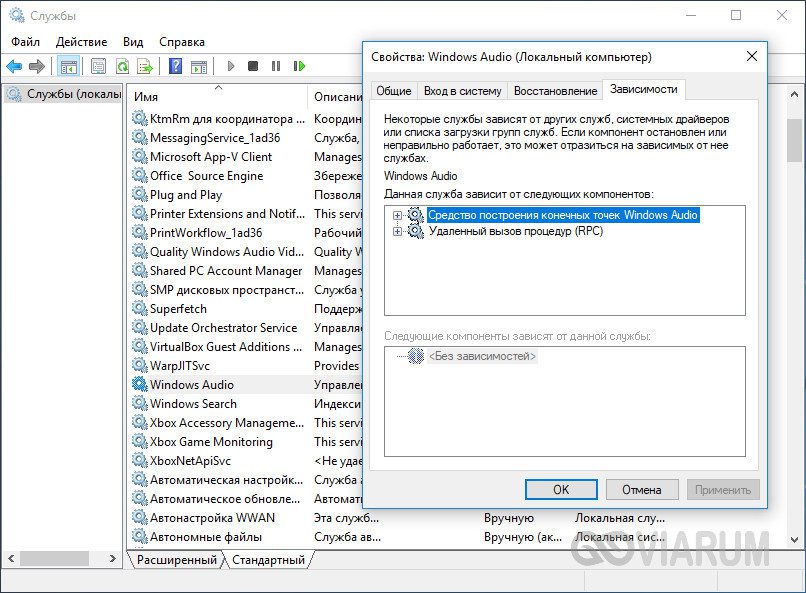Select the Зависимости tab
The image size is (806, 593).
[x=644, y=89]
